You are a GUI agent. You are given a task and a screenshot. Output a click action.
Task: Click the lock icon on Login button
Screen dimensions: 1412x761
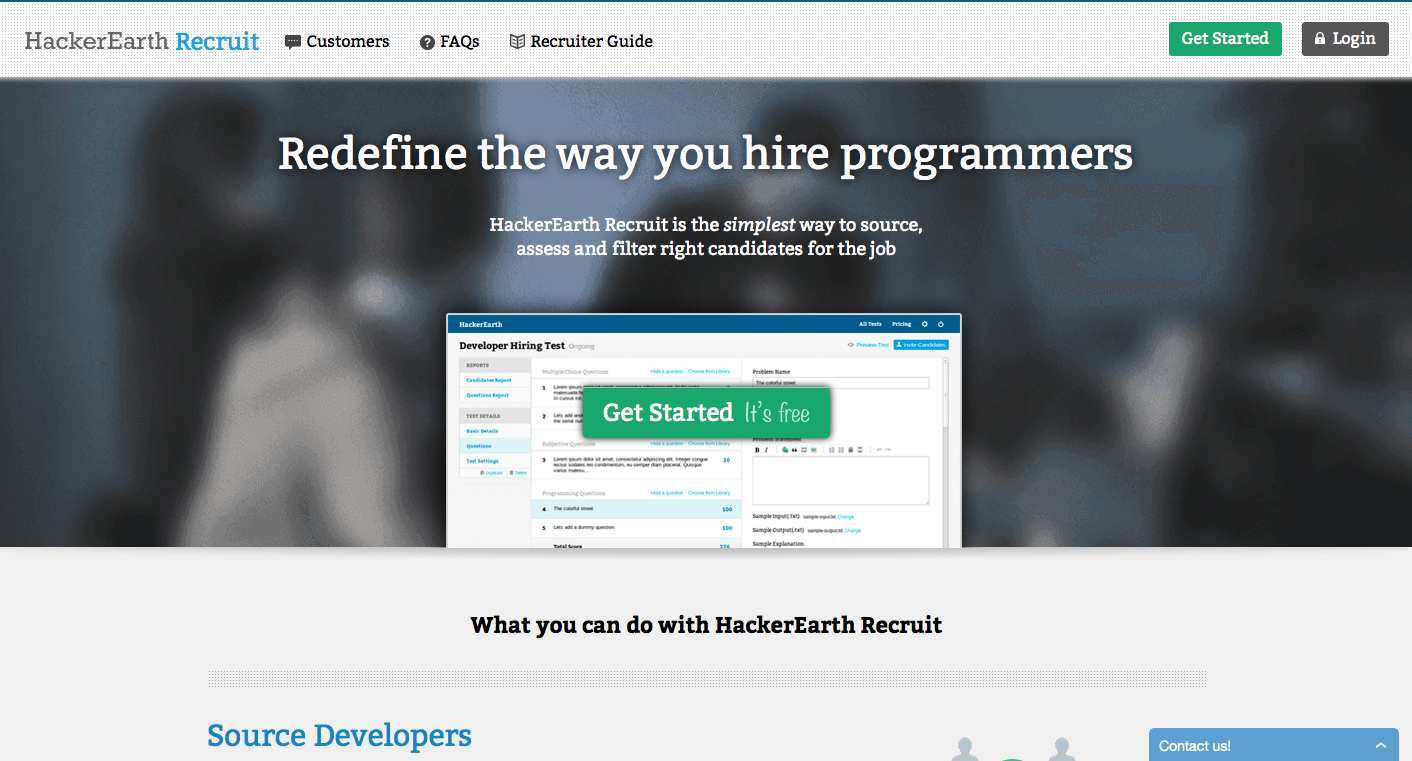click(1320, 39)
